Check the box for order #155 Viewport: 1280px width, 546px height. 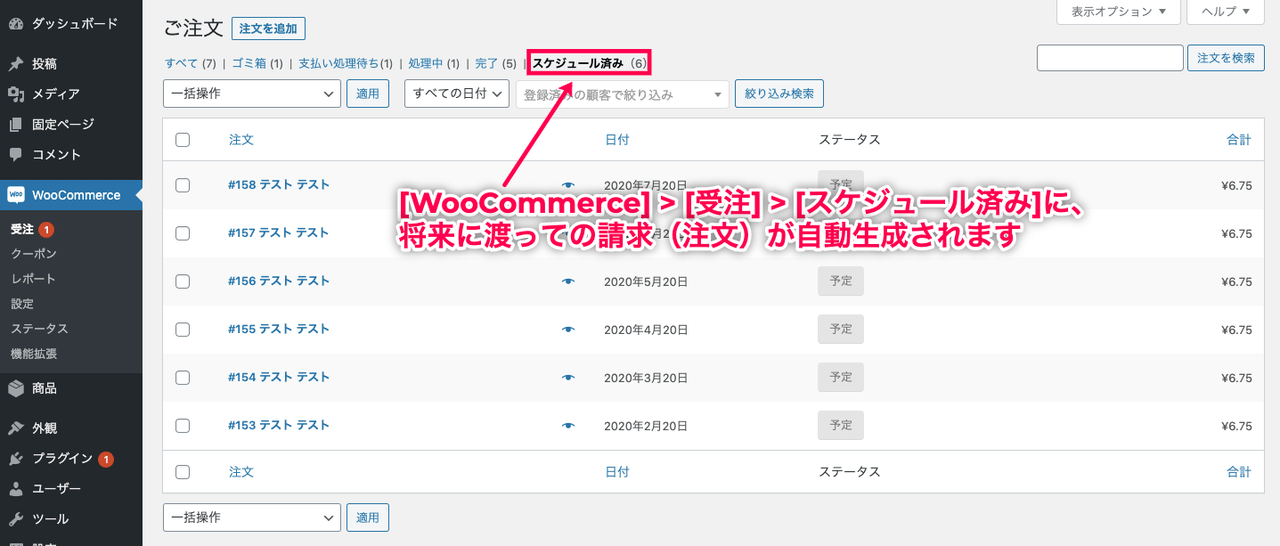tap(182, 330)
